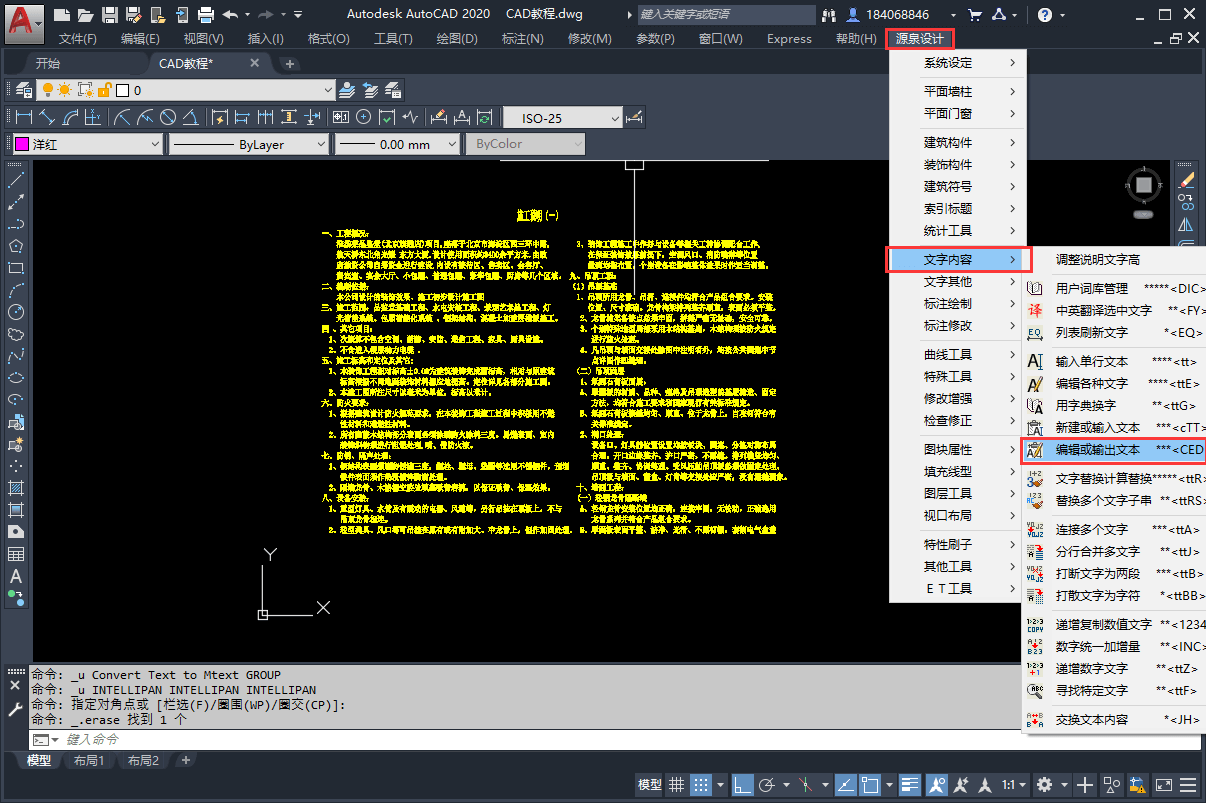
Task: Open the 源泉设计 menu
Action: click(x=919, y=38)
